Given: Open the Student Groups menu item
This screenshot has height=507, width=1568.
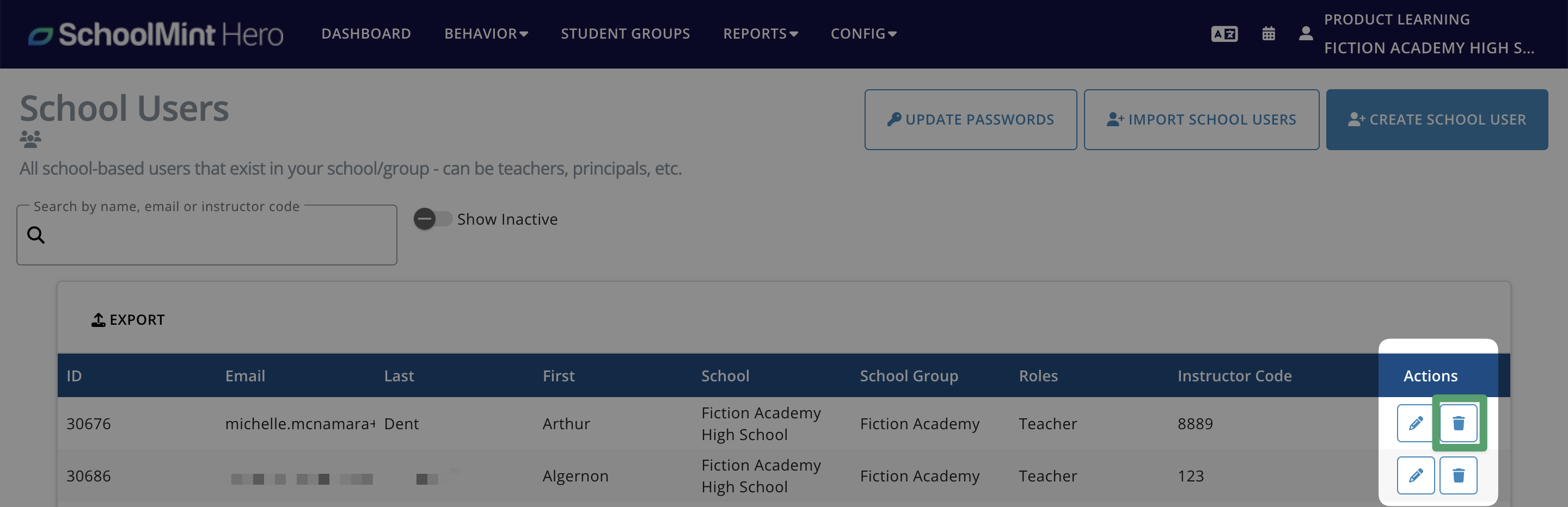Looking at the screenshot, I should 625,34.
